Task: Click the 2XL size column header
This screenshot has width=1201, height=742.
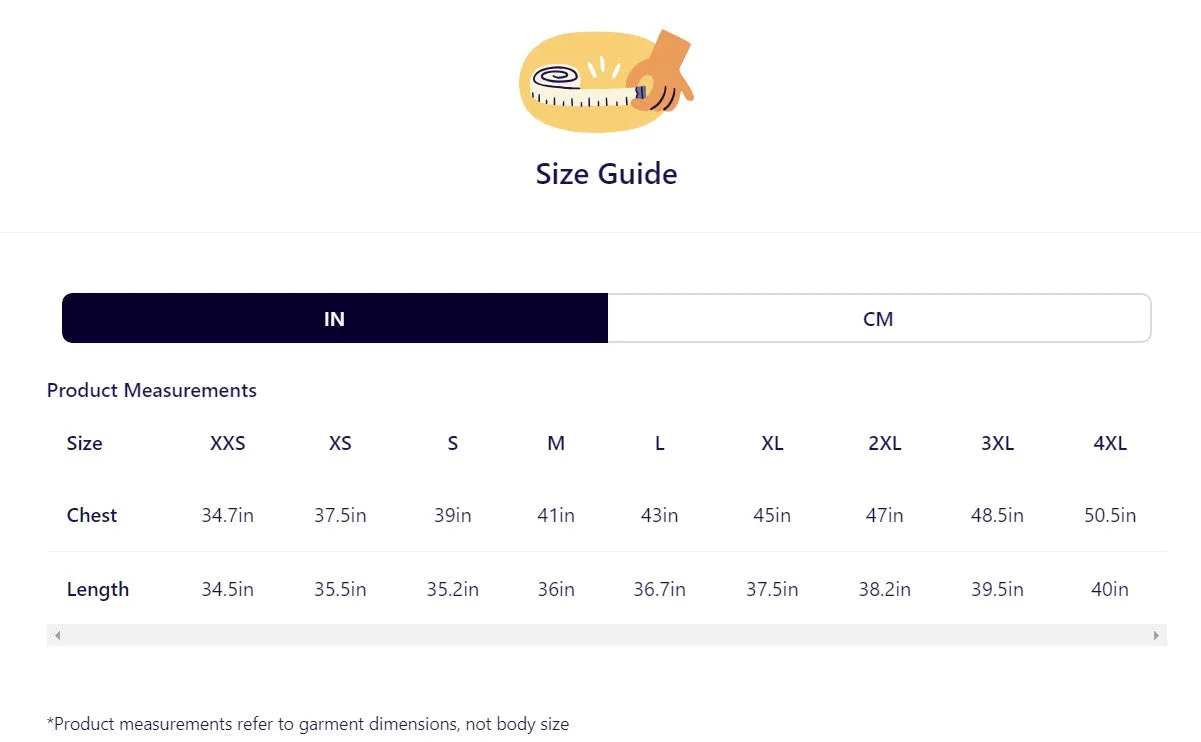Action: [885, 443]
